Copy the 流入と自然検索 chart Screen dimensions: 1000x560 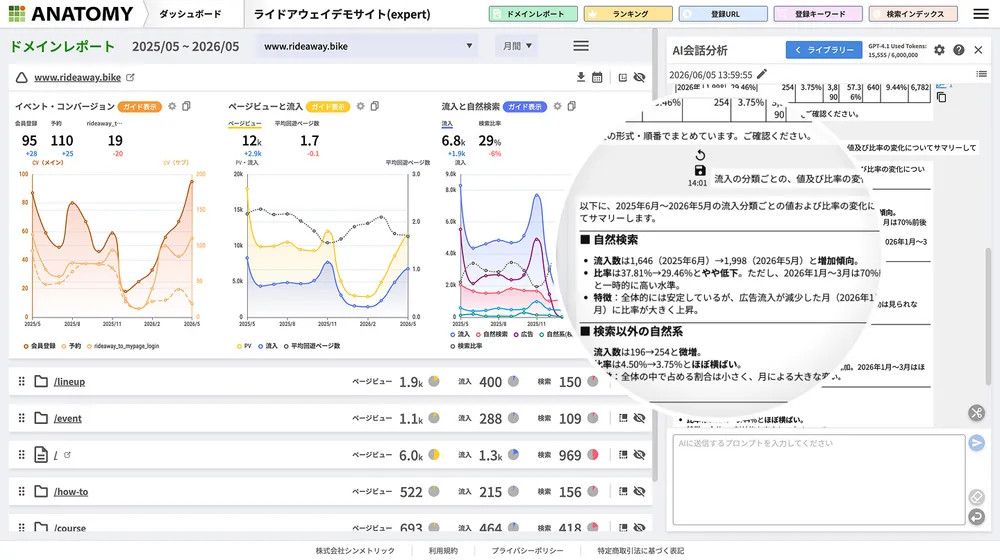(x=572, y=107)
